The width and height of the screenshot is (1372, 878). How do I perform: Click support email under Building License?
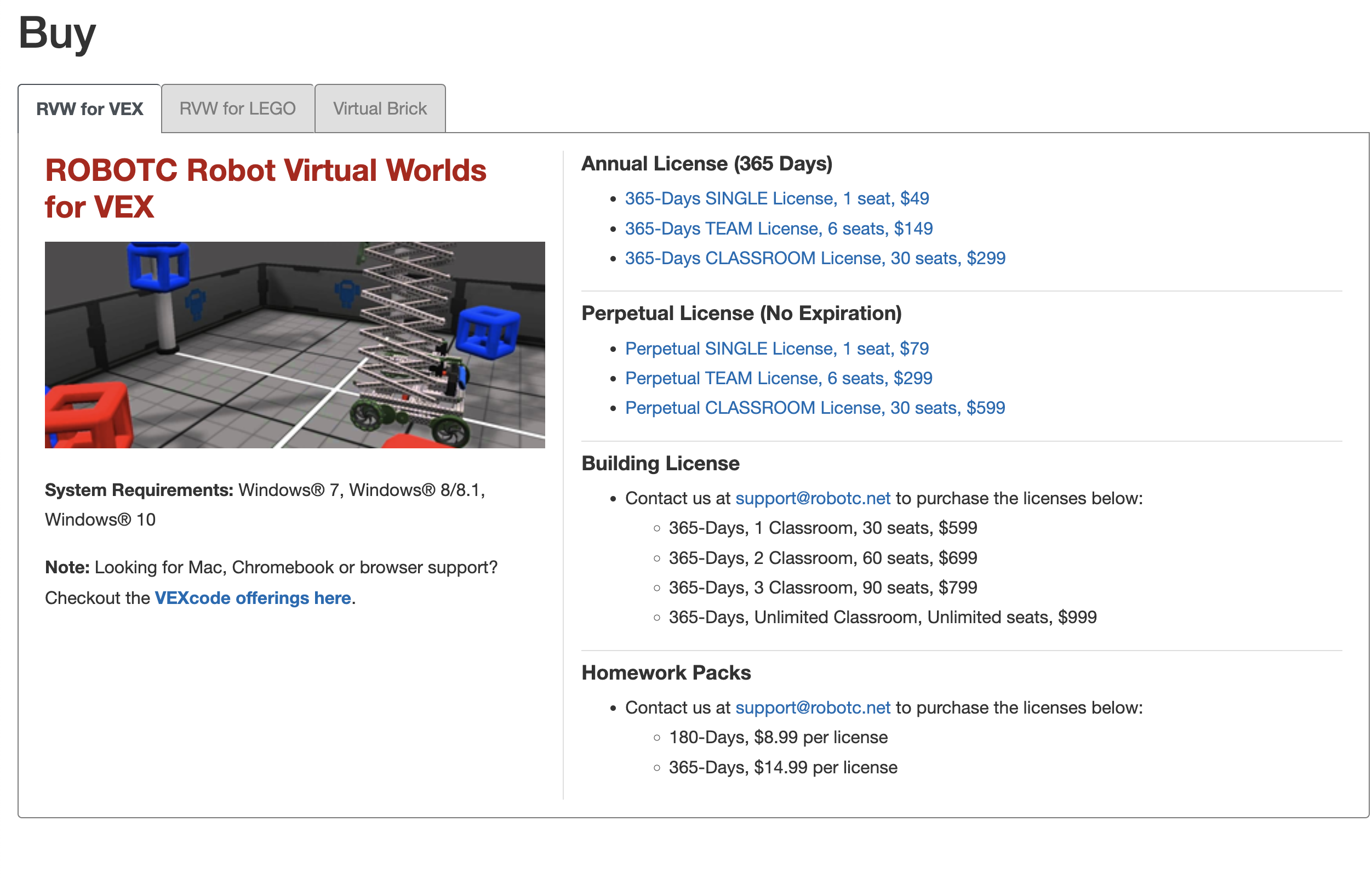tap(812, 498)
